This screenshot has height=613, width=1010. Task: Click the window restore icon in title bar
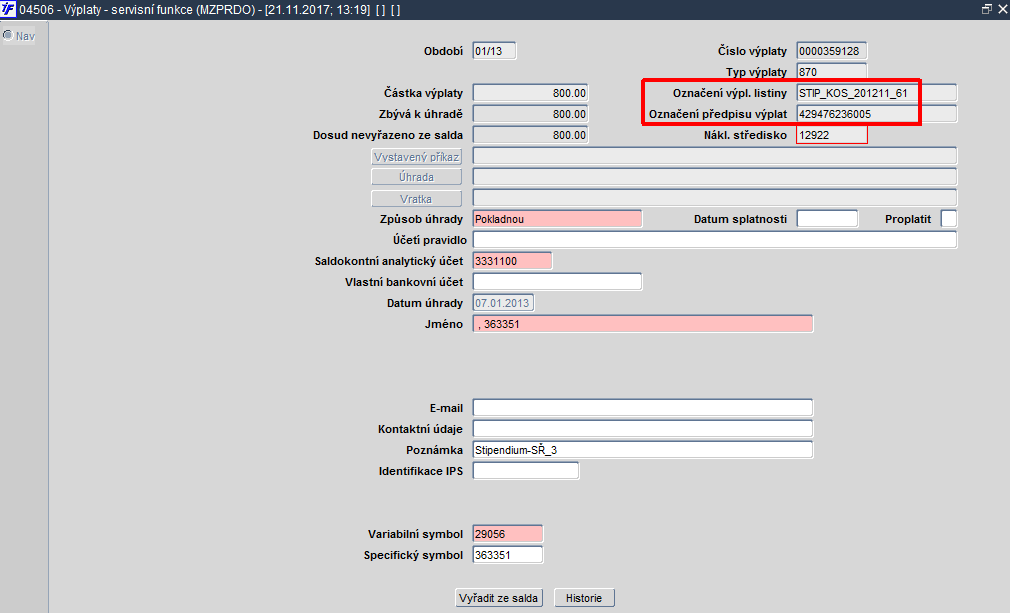point(987,9)
